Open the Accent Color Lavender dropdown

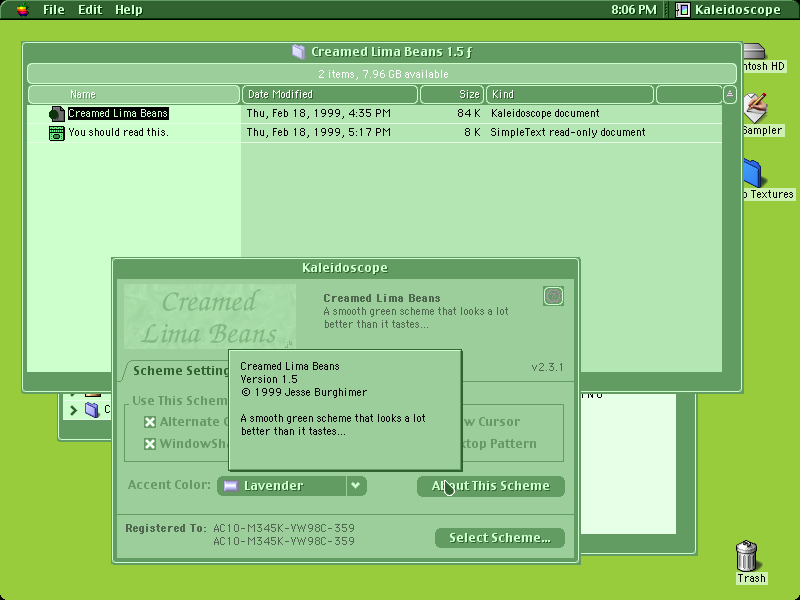pyautogui.click(x=292, y=486)
